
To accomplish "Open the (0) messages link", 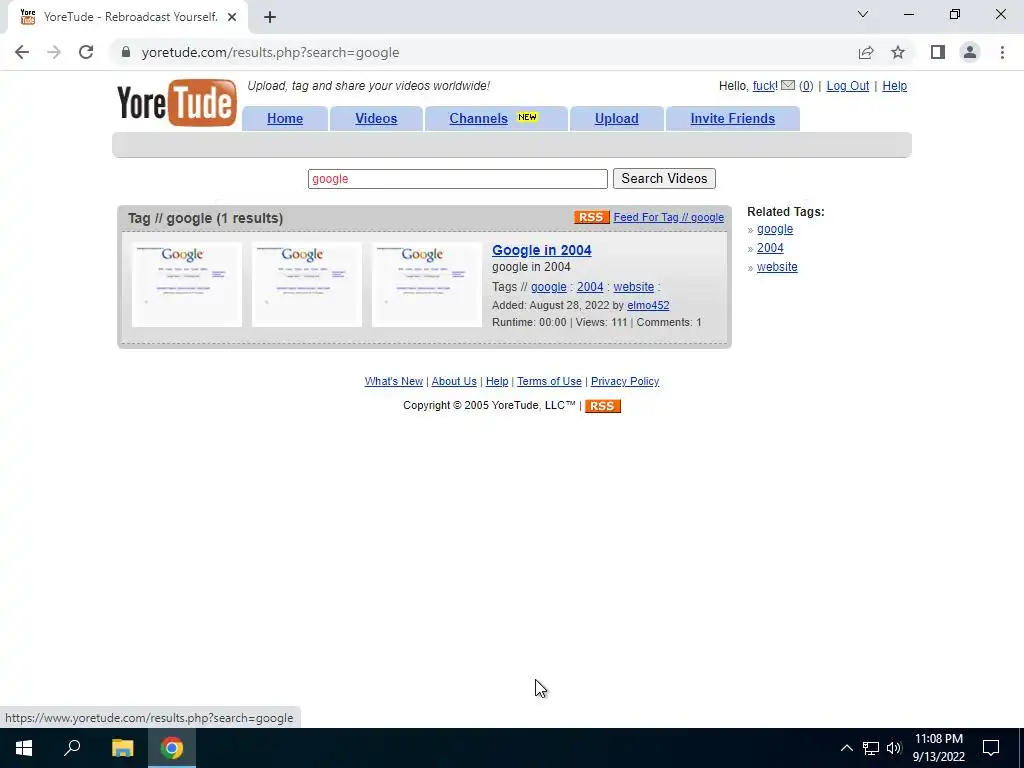I will 806,86.
